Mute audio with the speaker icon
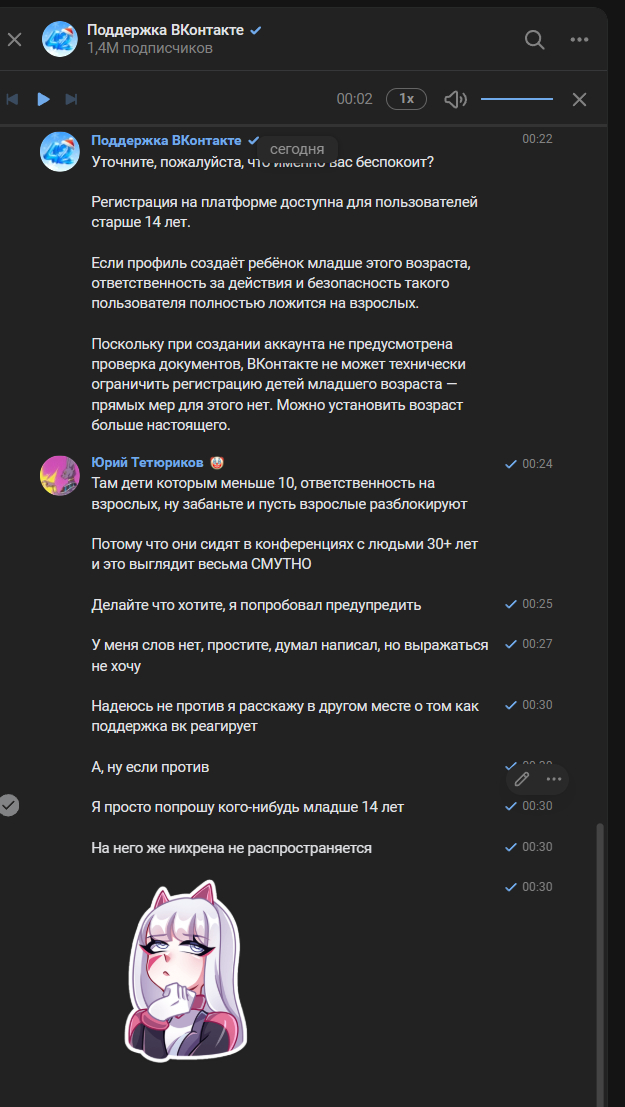This screenshot has width=625, height=1107. coord(455,98)
